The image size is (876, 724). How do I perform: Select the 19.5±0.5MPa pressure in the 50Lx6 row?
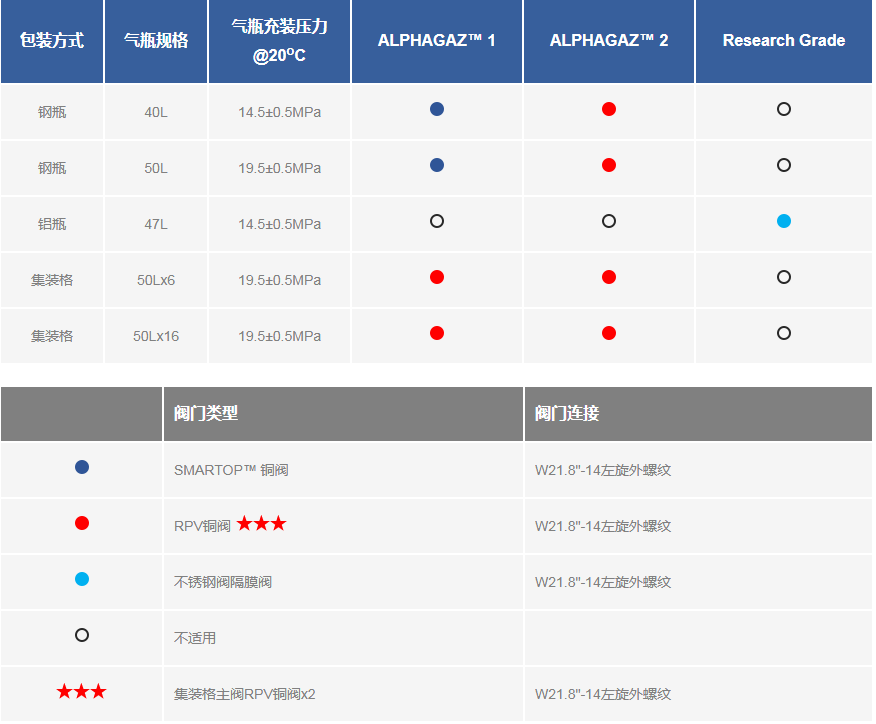[x=279, y=280]
